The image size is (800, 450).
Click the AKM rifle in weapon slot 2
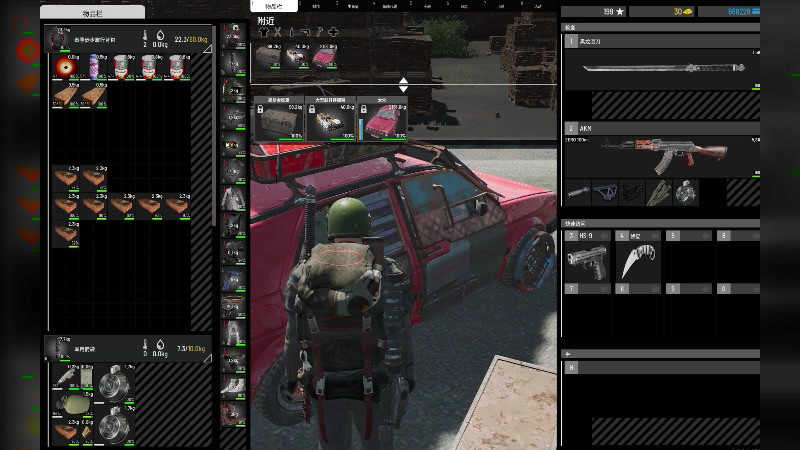(x=665, y=155)
